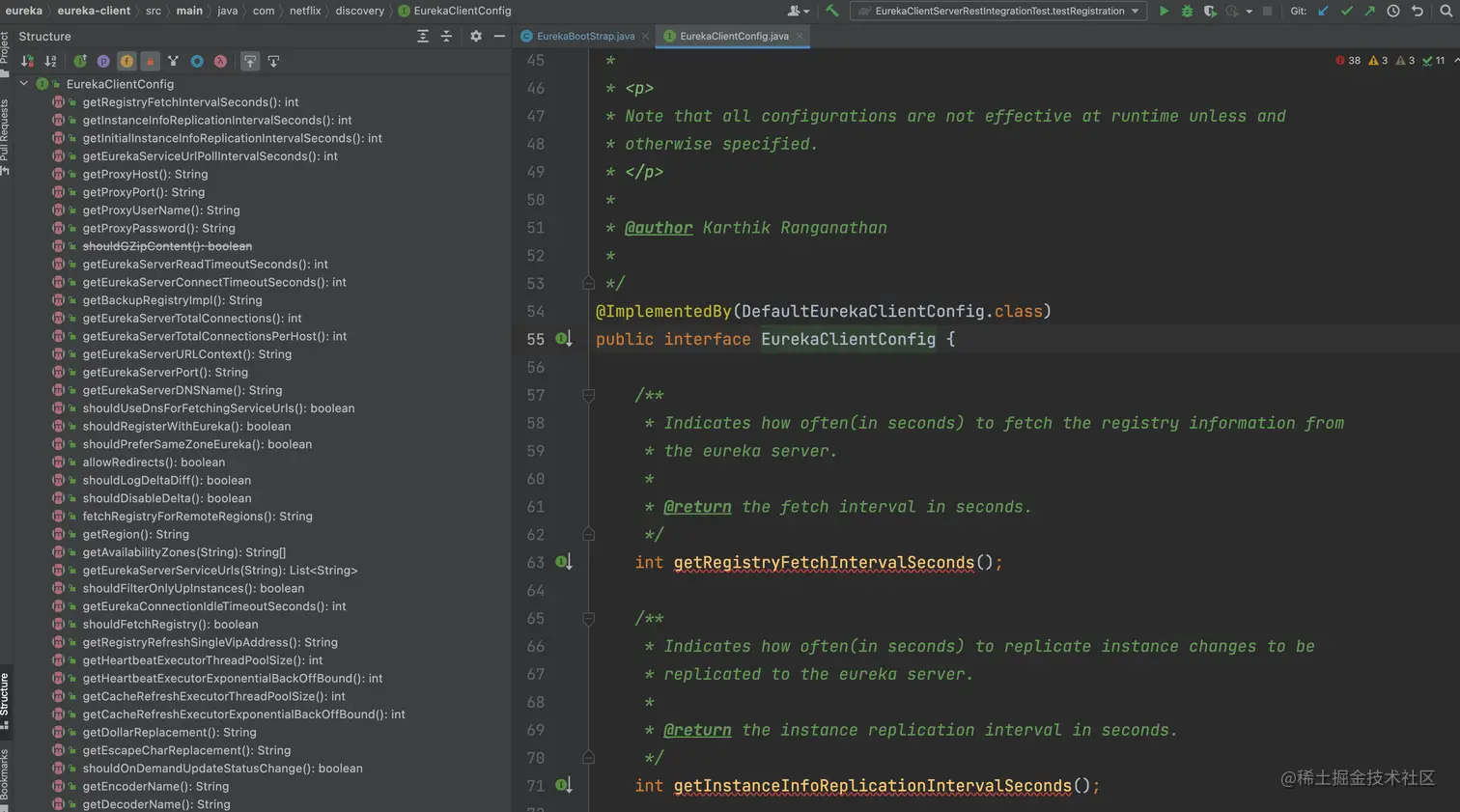Click the green Debug bug icon
Viewport: 1460px width, 812px height.
point(1187,11)
